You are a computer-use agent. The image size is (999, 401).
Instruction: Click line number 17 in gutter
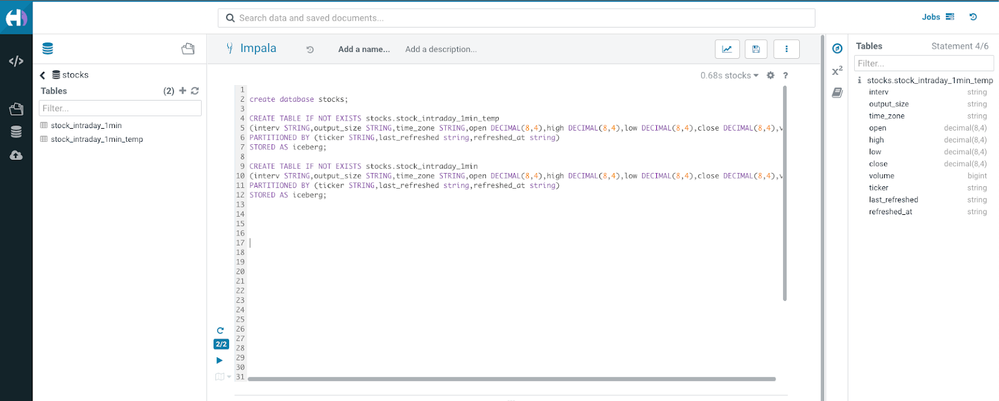click(x=240, y=243)
